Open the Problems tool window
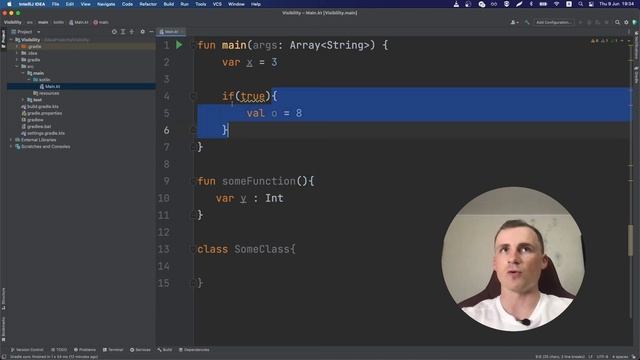 tap(84, 350)
